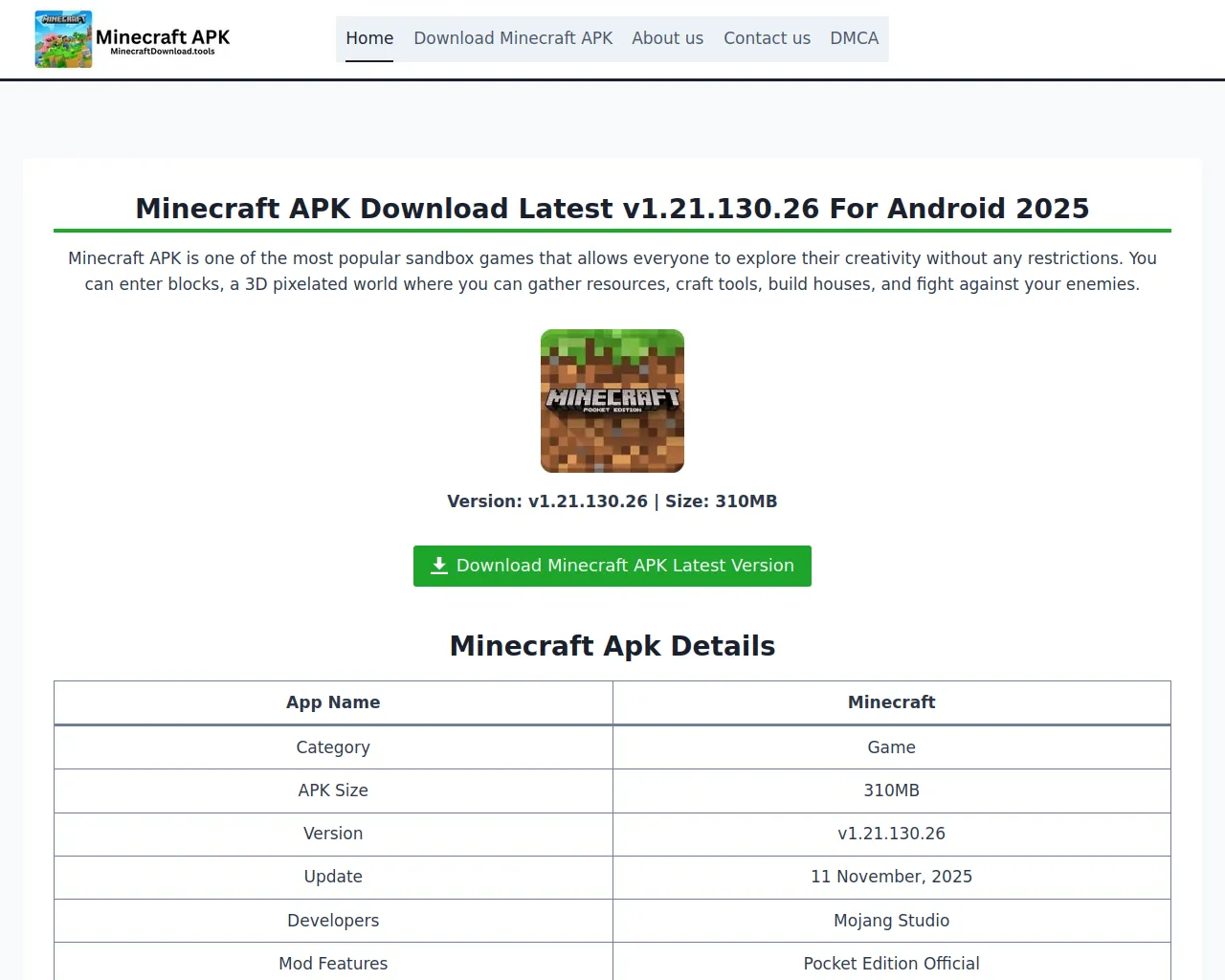Click the 'APK Size' table cell
The height and width of the screenshot is (980, 1225).
pos(333,791)
